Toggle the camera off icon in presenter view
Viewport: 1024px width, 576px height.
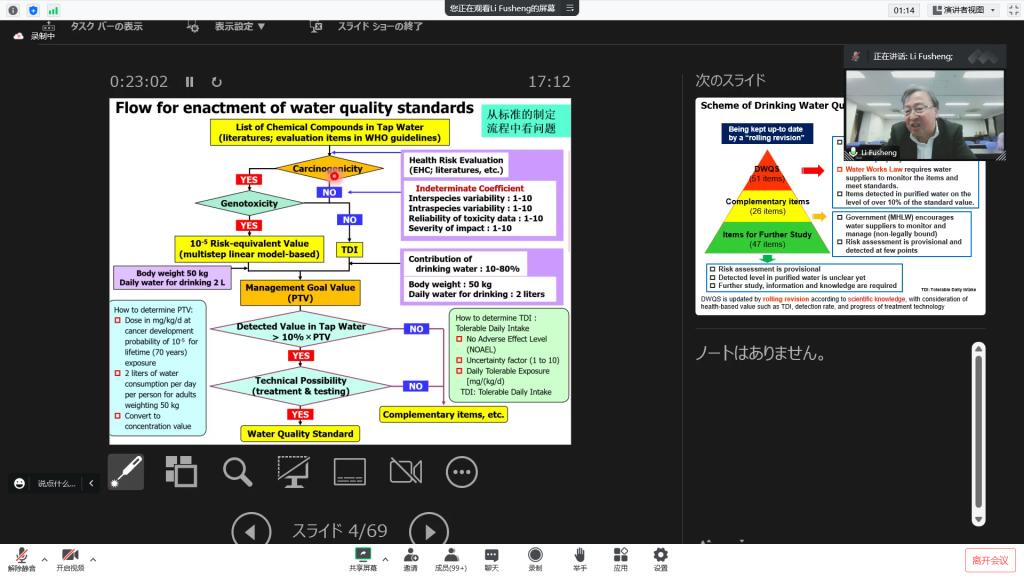coord(405,471)
